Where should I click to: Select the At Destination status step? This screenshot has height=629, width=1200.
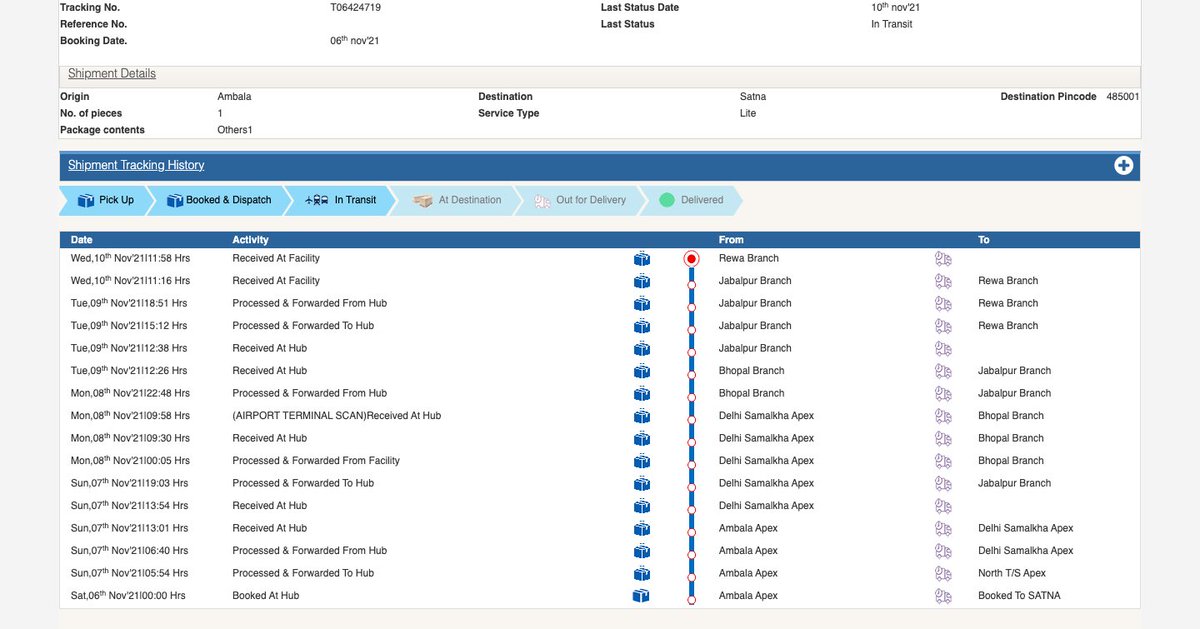pos(457,200)
